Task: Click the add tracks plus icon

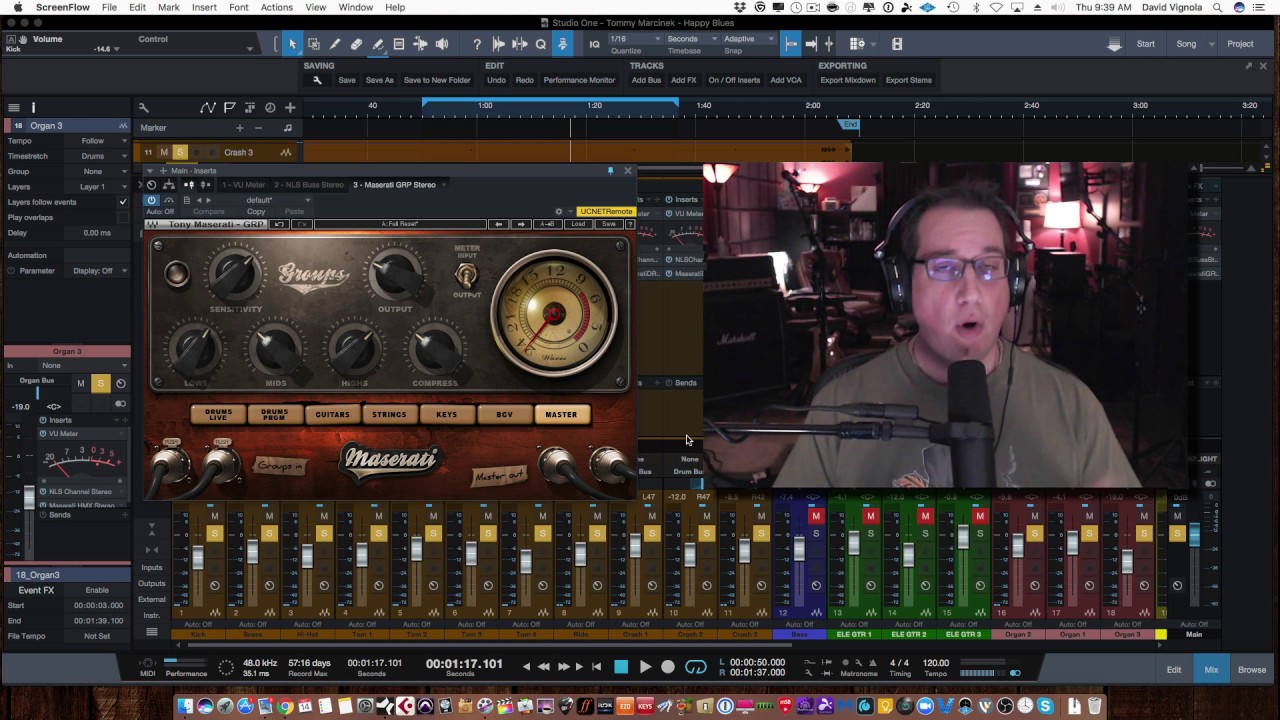Action: point(290,107)
